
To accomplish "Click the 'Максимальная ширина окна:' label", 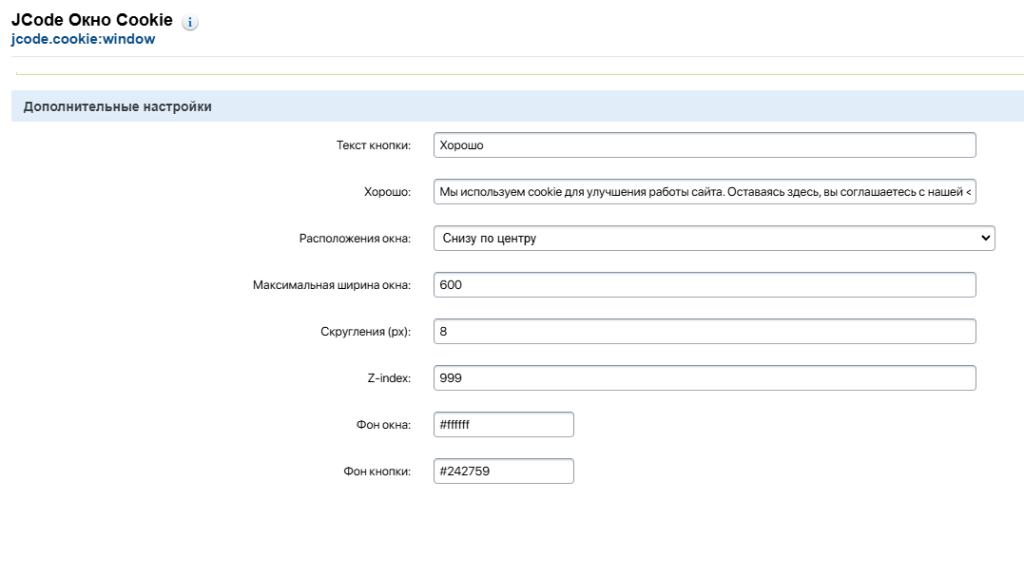I will pos(331,286).
